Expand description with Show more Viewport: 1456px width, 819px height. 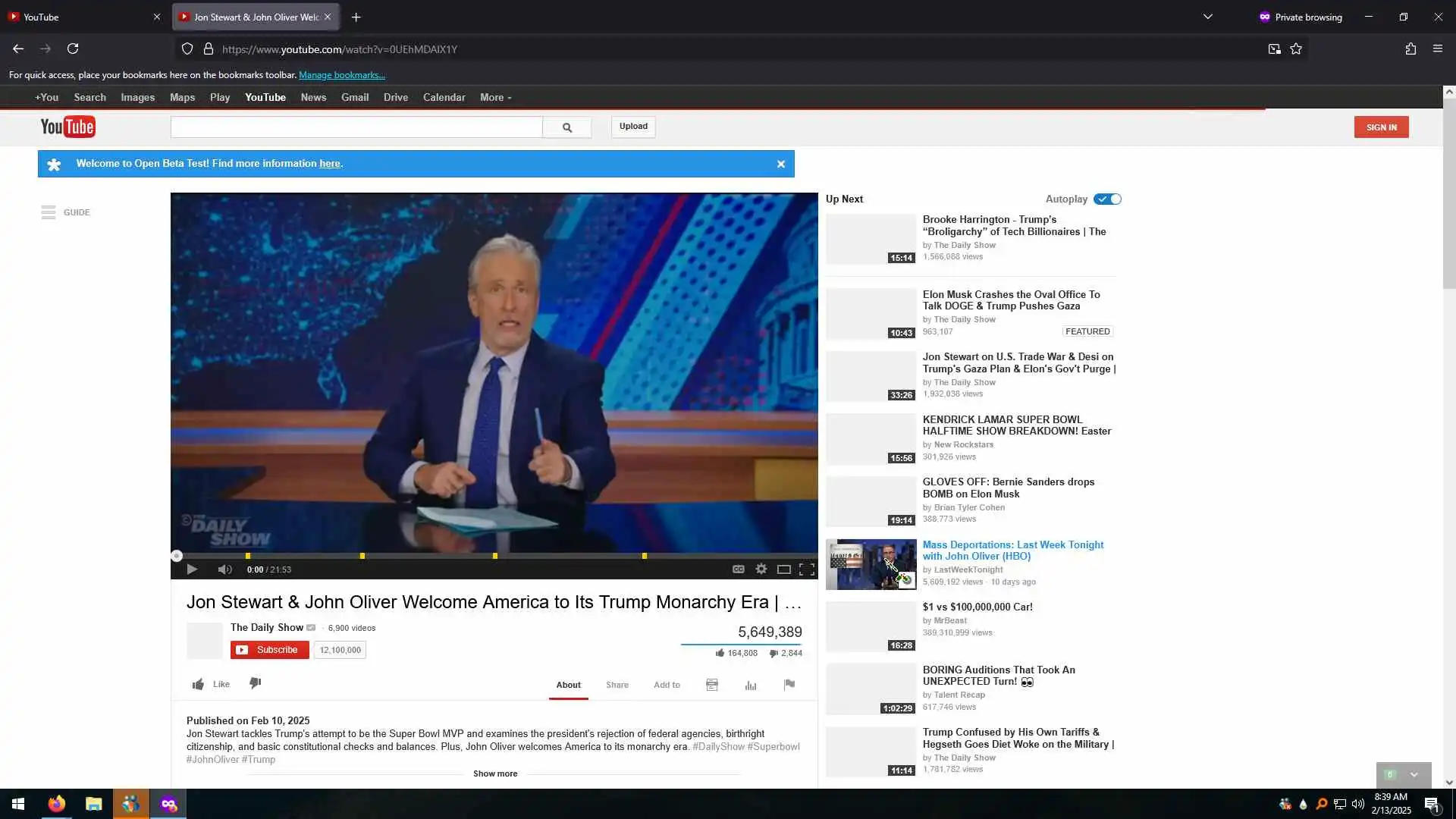[x=495, y=773]
